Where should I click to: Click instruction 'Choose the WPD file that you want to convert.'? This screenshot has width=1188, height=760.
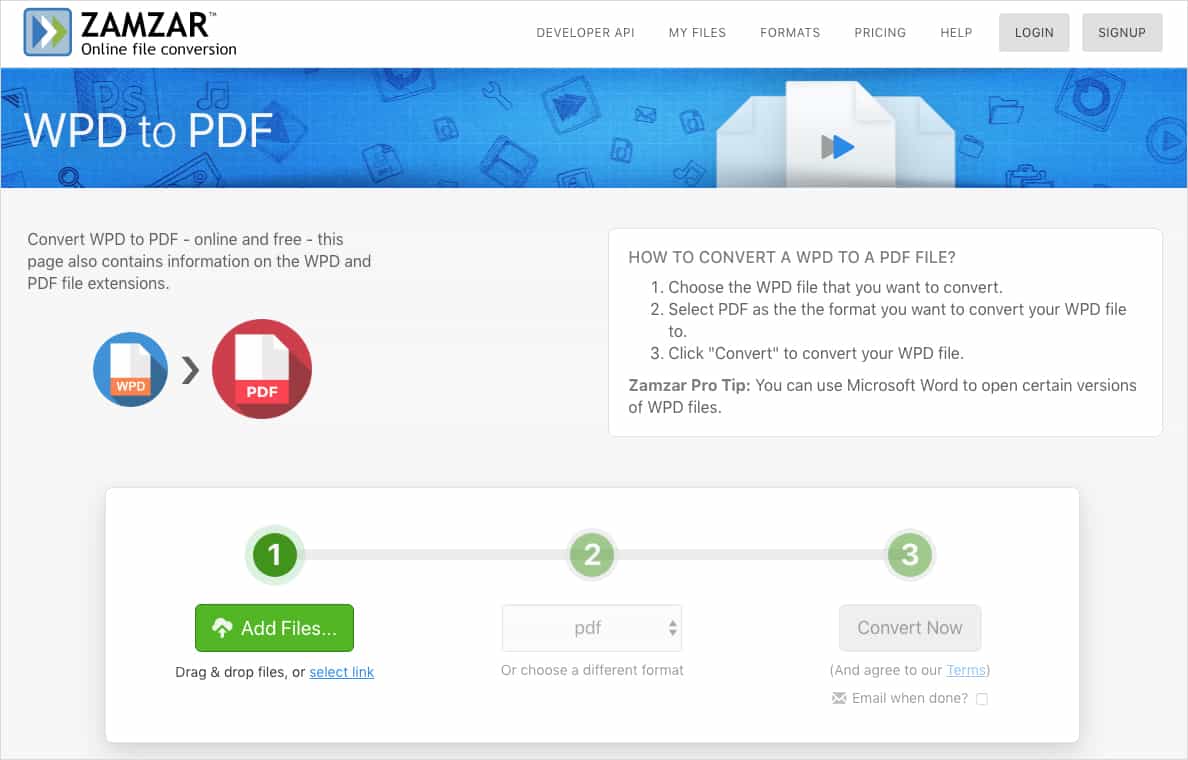click(x=835, y=287)
